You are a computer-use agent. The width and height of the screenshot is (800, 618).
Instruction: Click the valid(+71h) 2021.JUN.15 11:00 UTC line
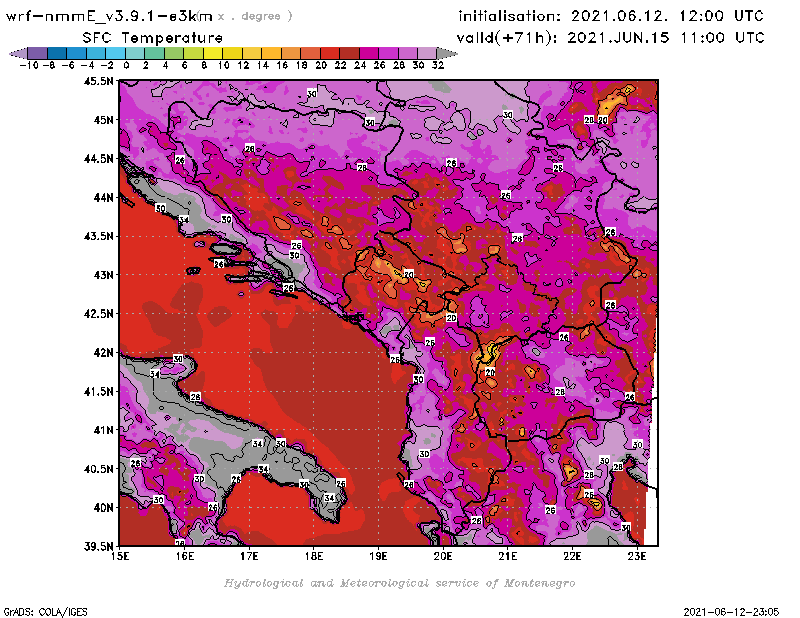coord(611,38)
